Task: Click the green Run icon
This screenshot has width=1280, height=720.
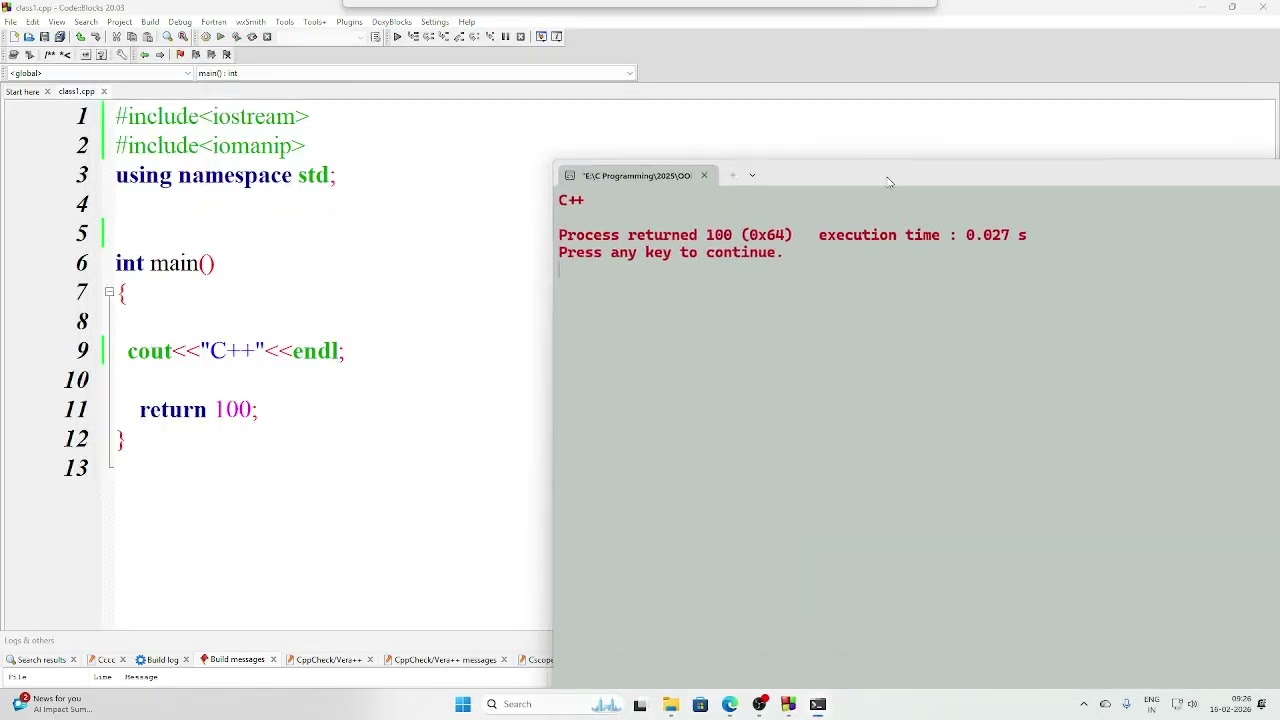Action: pyautogui.click(x=220, y=37)
